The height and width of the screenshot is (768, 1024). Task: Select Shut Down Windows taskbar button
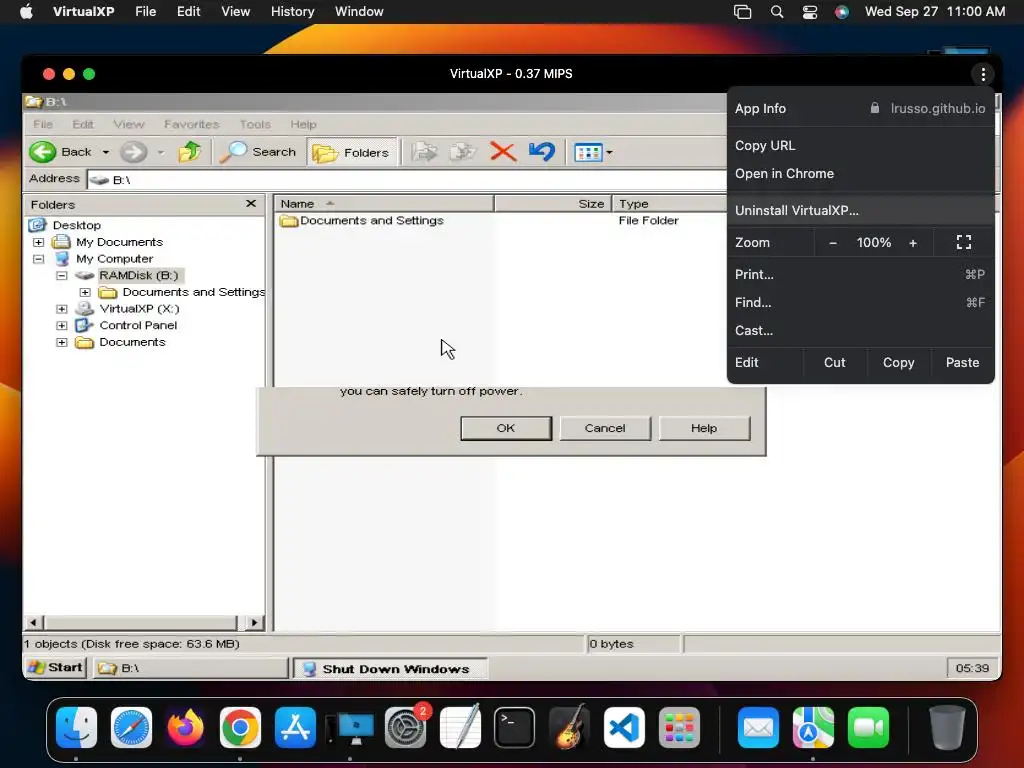(391, 669)
